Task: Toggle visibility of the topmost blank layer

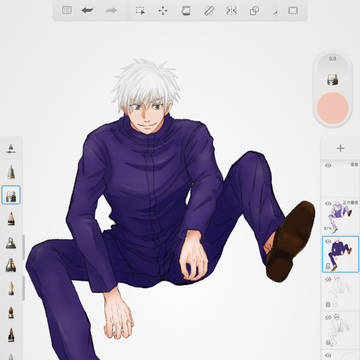Action: coord(328,165)
